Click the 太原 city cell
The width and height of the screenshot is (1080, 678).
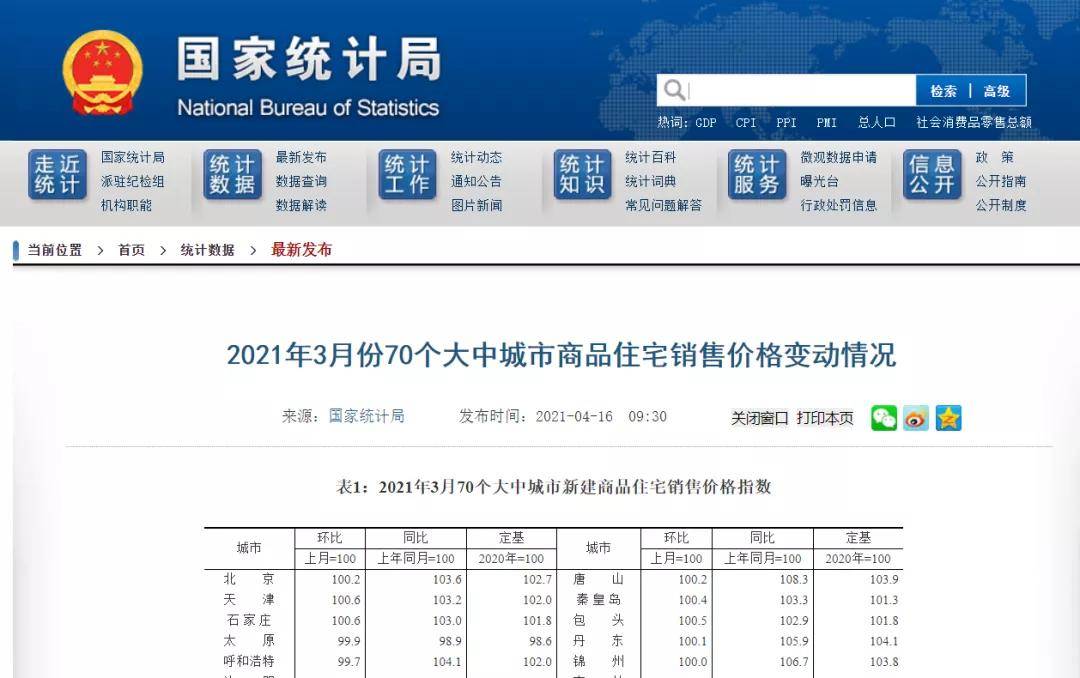coord(249,641)
